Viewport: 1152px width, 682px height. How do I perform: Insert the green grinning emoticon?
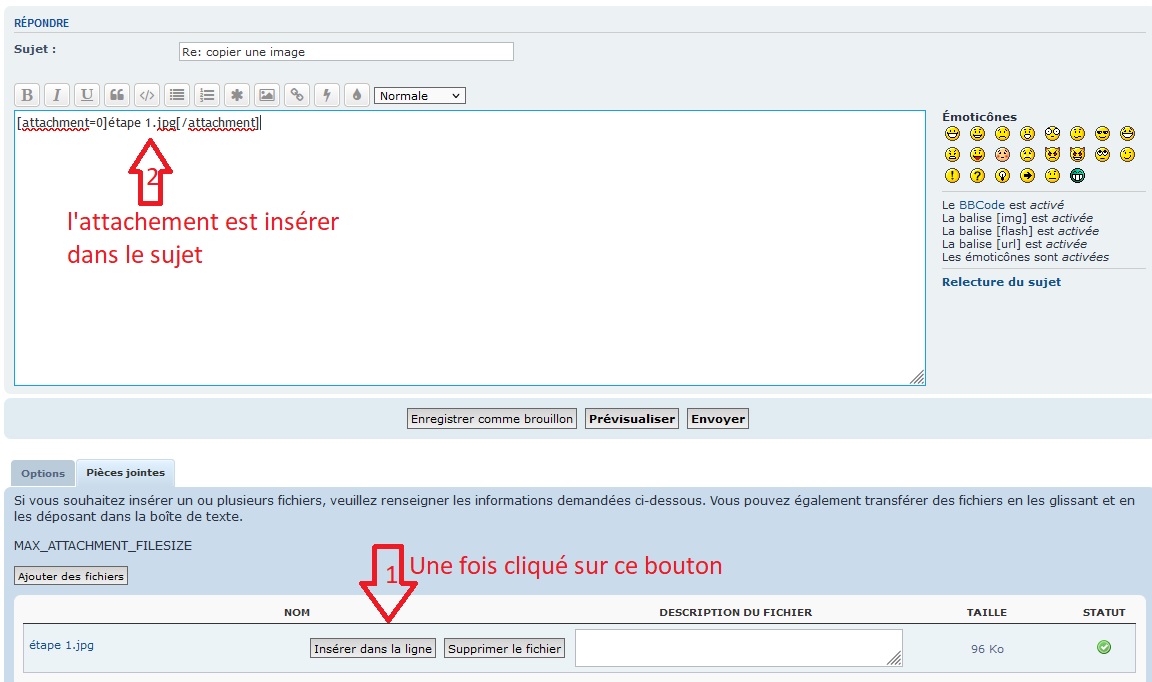click(1077, 176)
